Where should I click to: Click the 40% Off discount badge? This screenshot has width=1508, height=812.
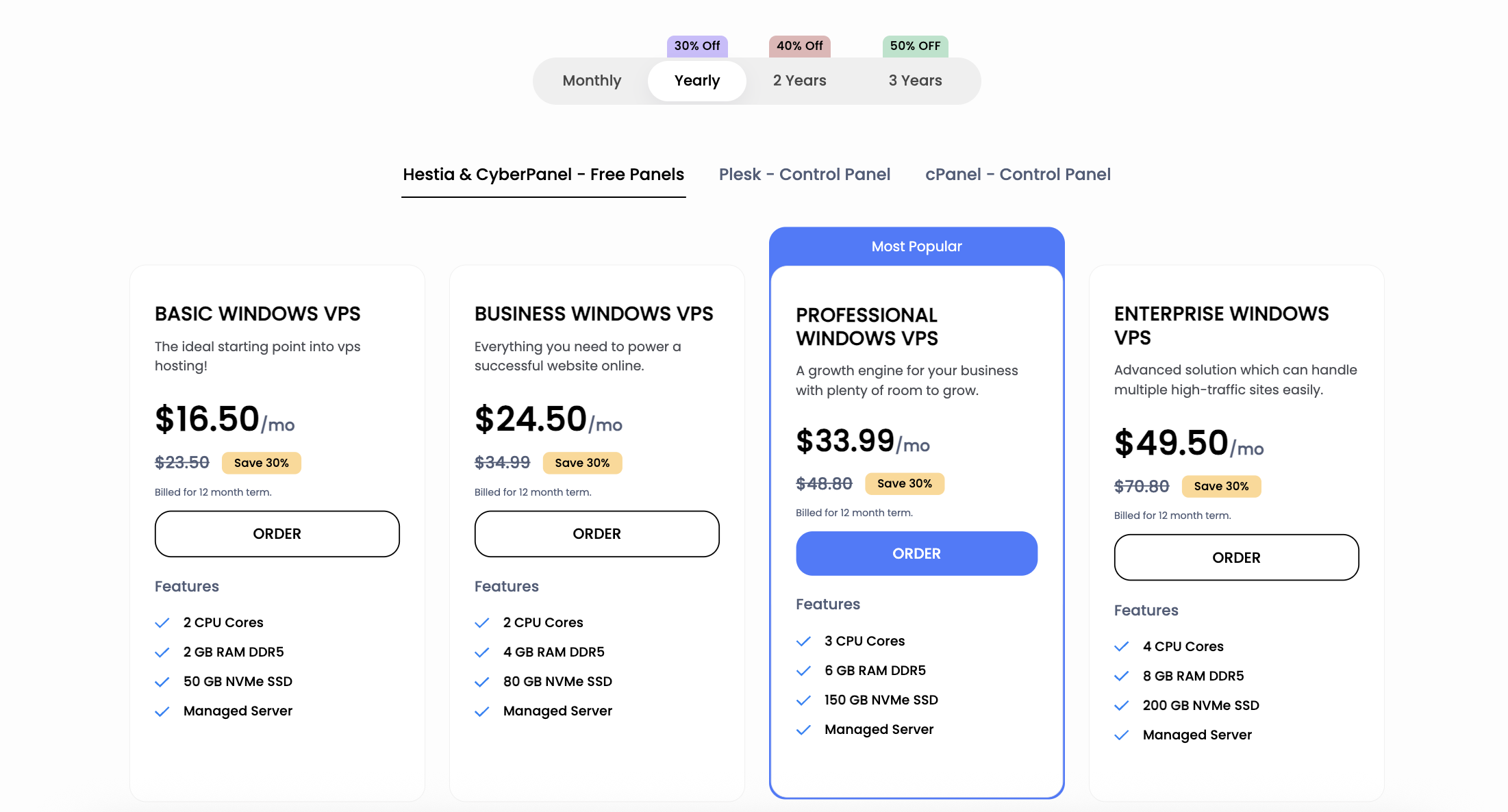(x=799, y=46)
